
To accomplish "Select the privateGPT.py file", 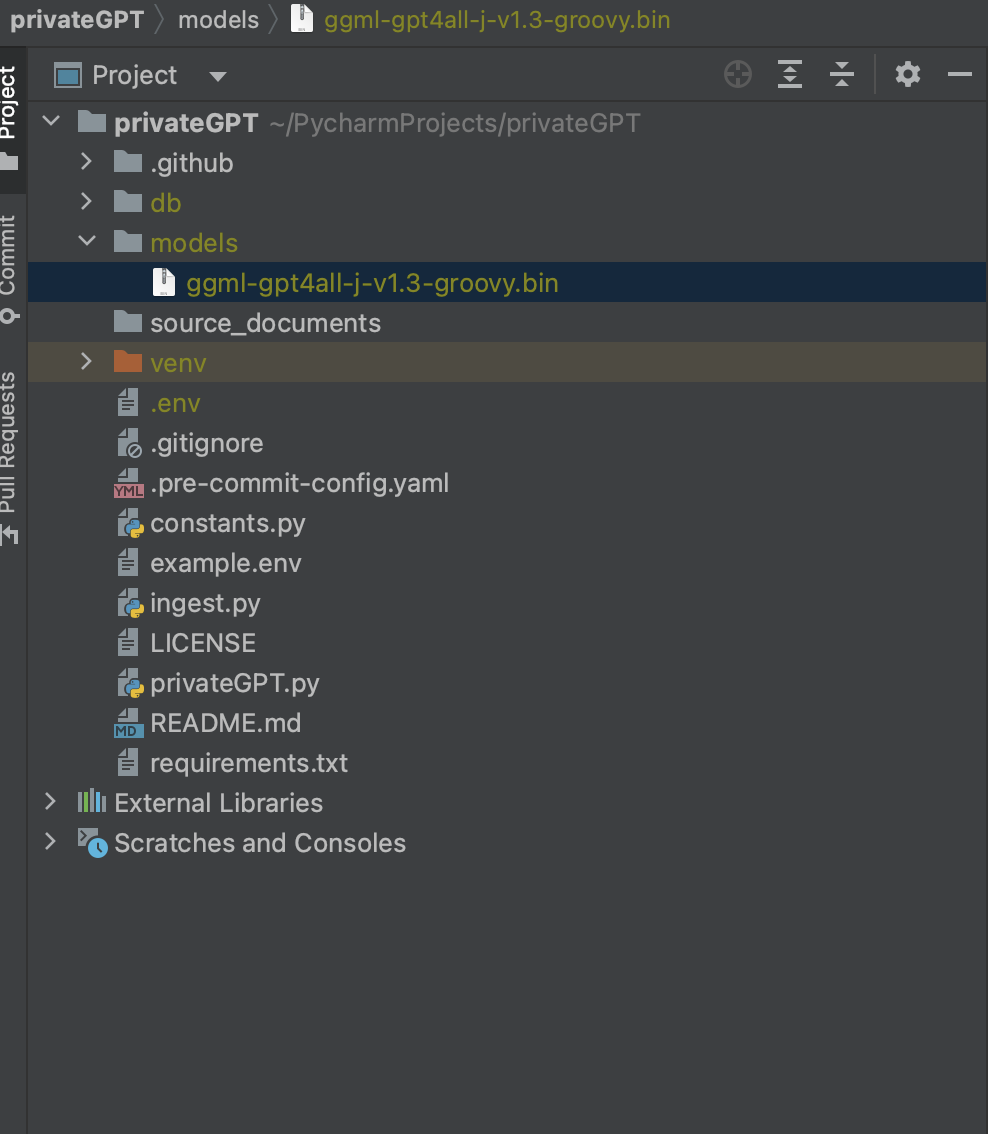I will click(x=234, y=684).
